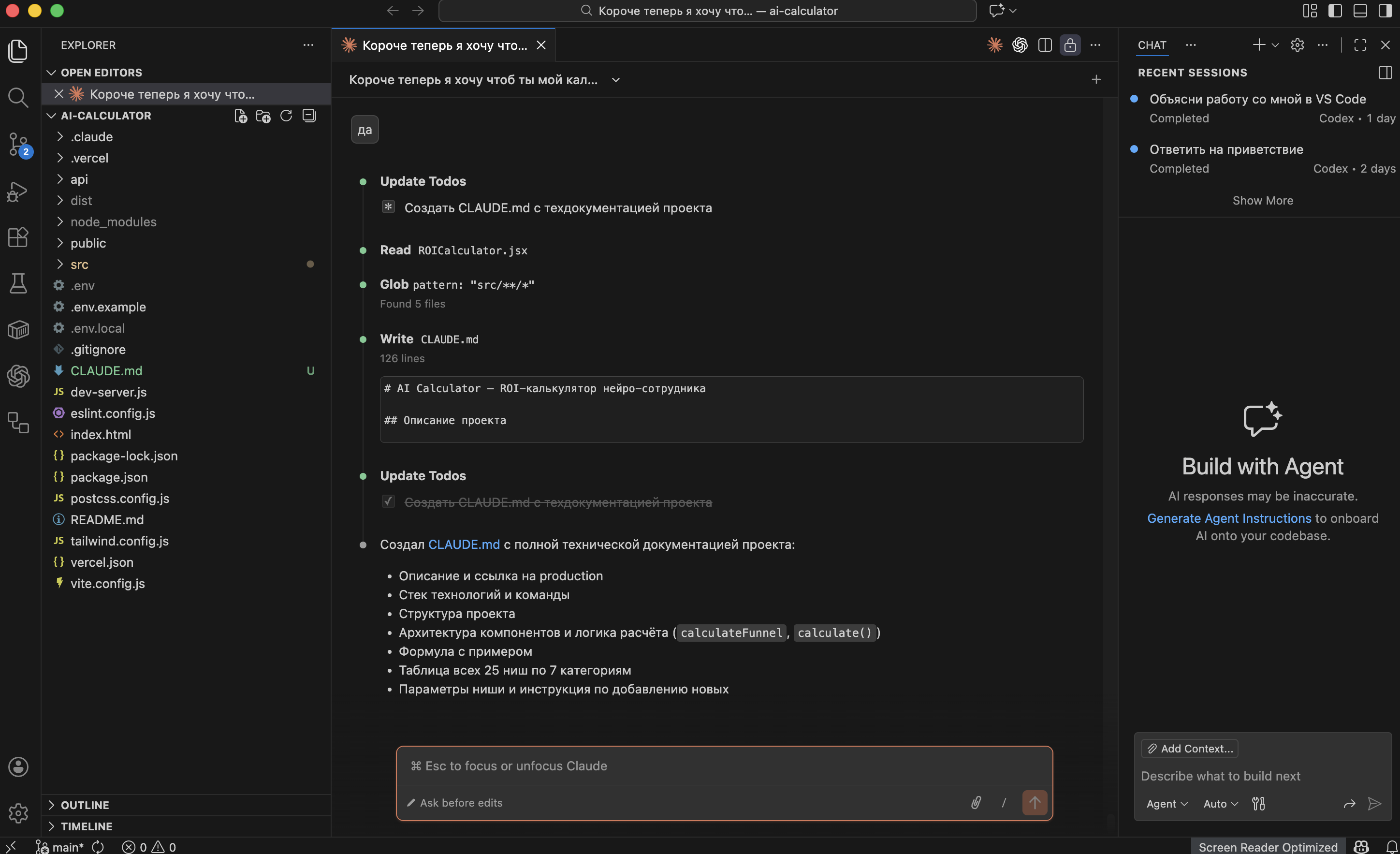Switch to the CHAT tab
This screenshot has width=1400, height=854.
[1152, 45]
